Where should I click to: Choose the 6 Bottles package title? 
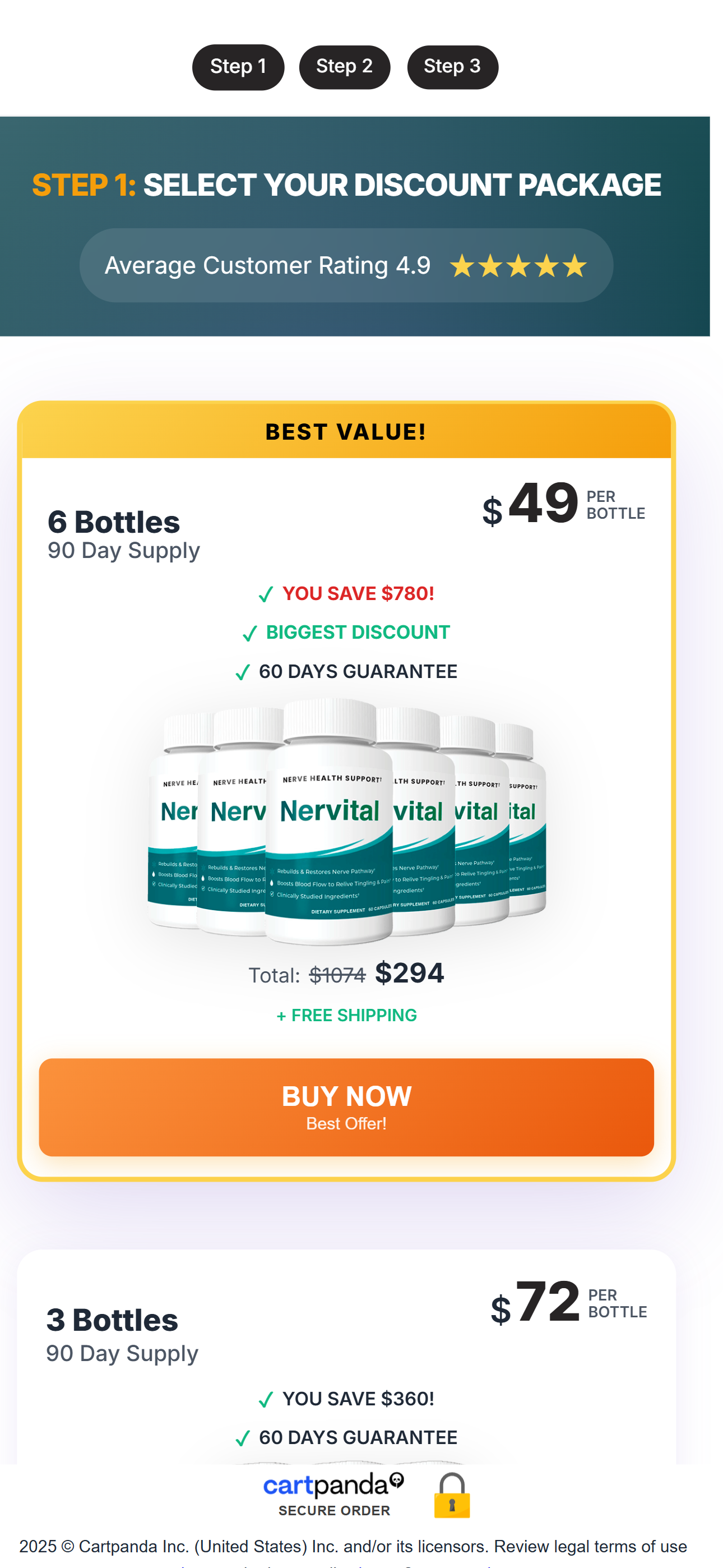coord(114,522)
